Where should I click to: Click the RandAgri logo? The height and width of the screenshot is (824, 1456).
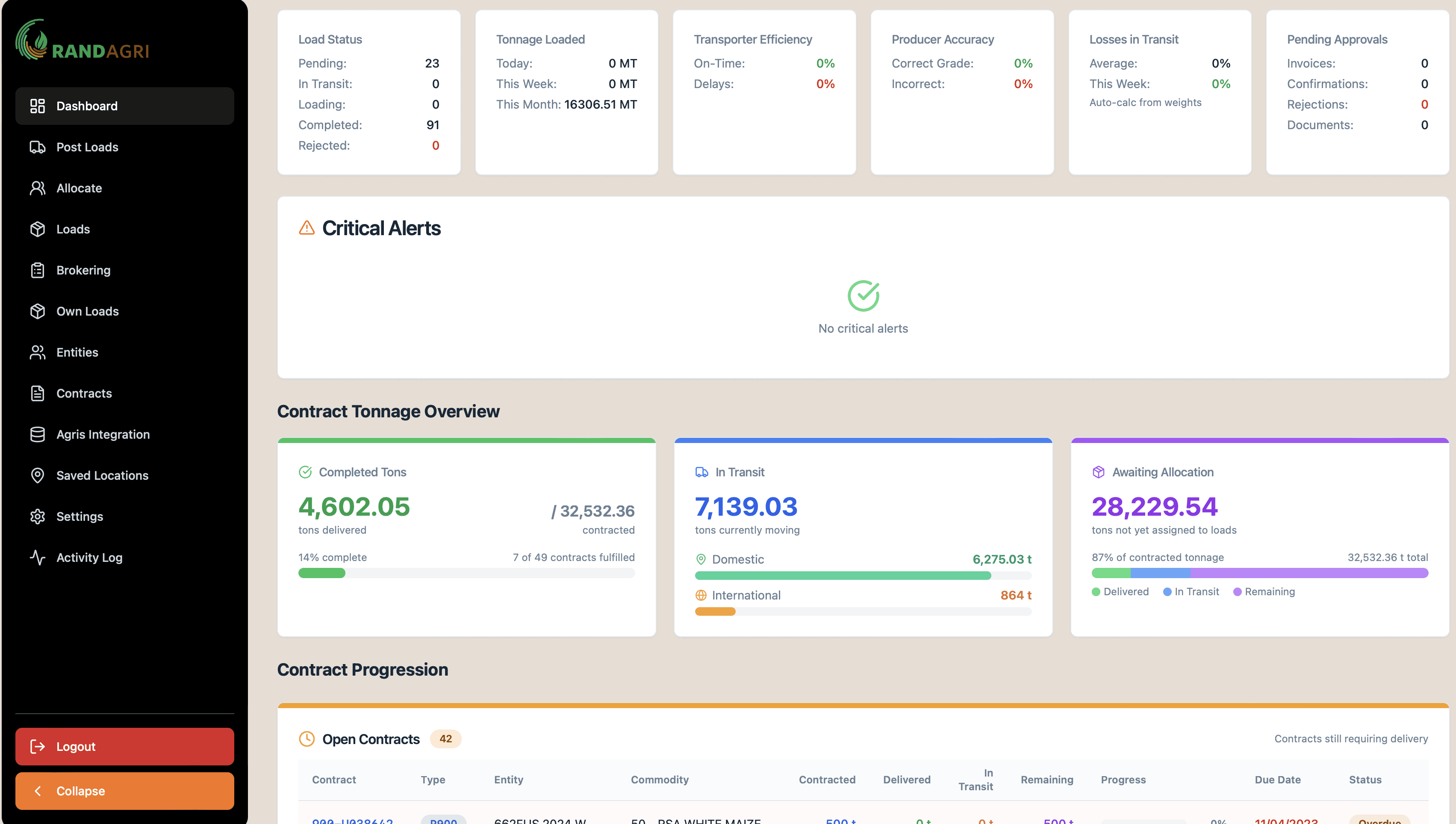tap(82, 41)
